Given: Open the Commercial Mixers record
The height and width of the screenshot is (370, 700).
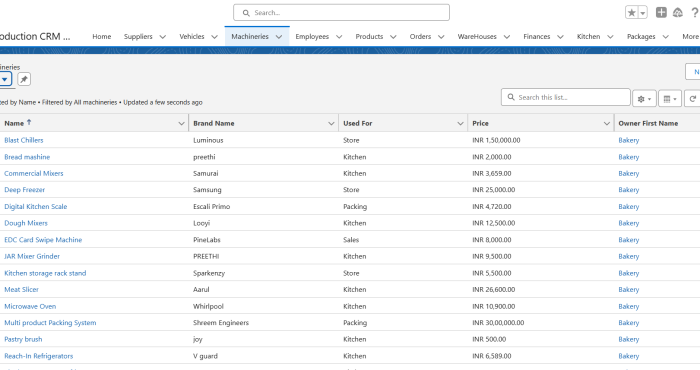Looking at the screenshot, I should point(34,173).
